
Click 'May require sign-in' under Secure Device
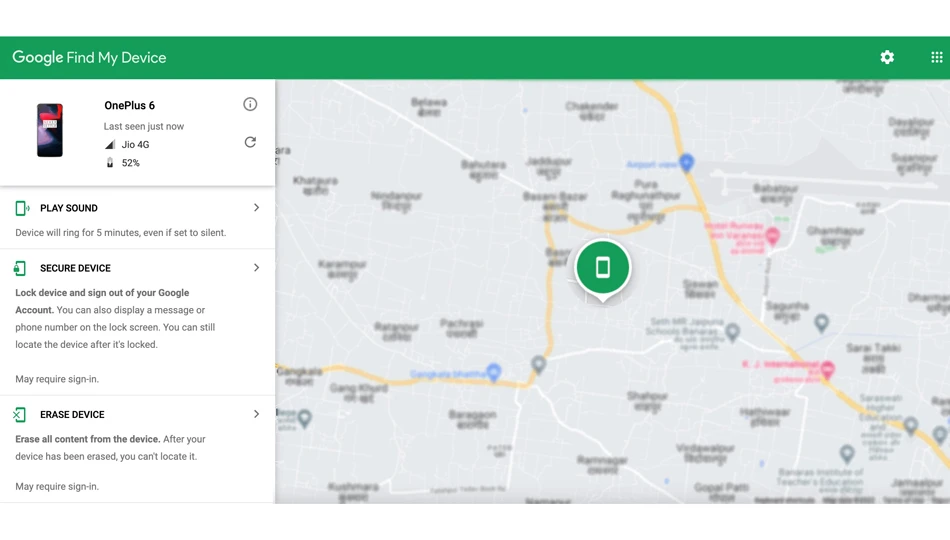pos(57,379)
